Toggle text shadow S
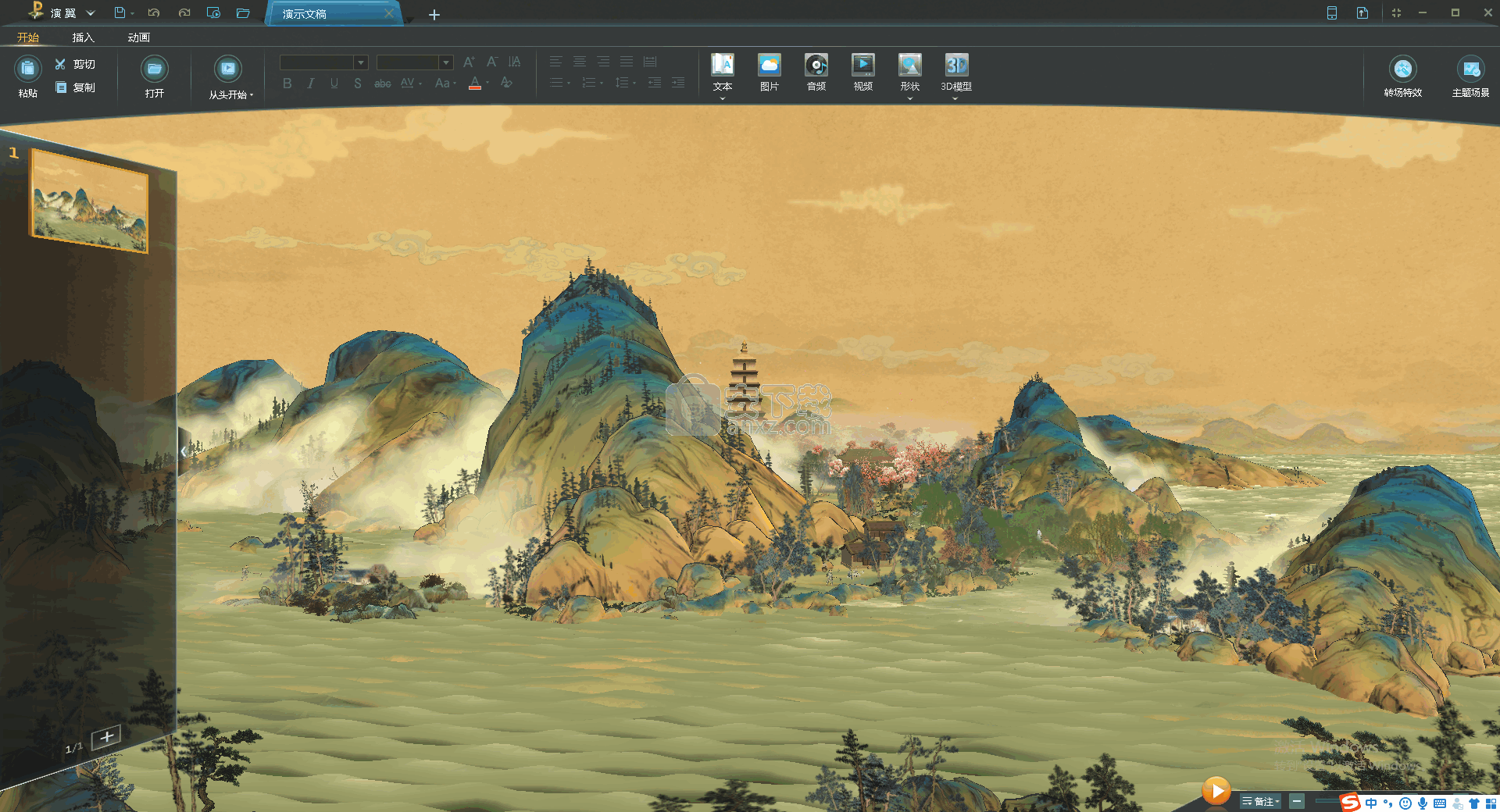Viewport: 1500px width, 812px height. pyautogui.click(x=358, y=83)
